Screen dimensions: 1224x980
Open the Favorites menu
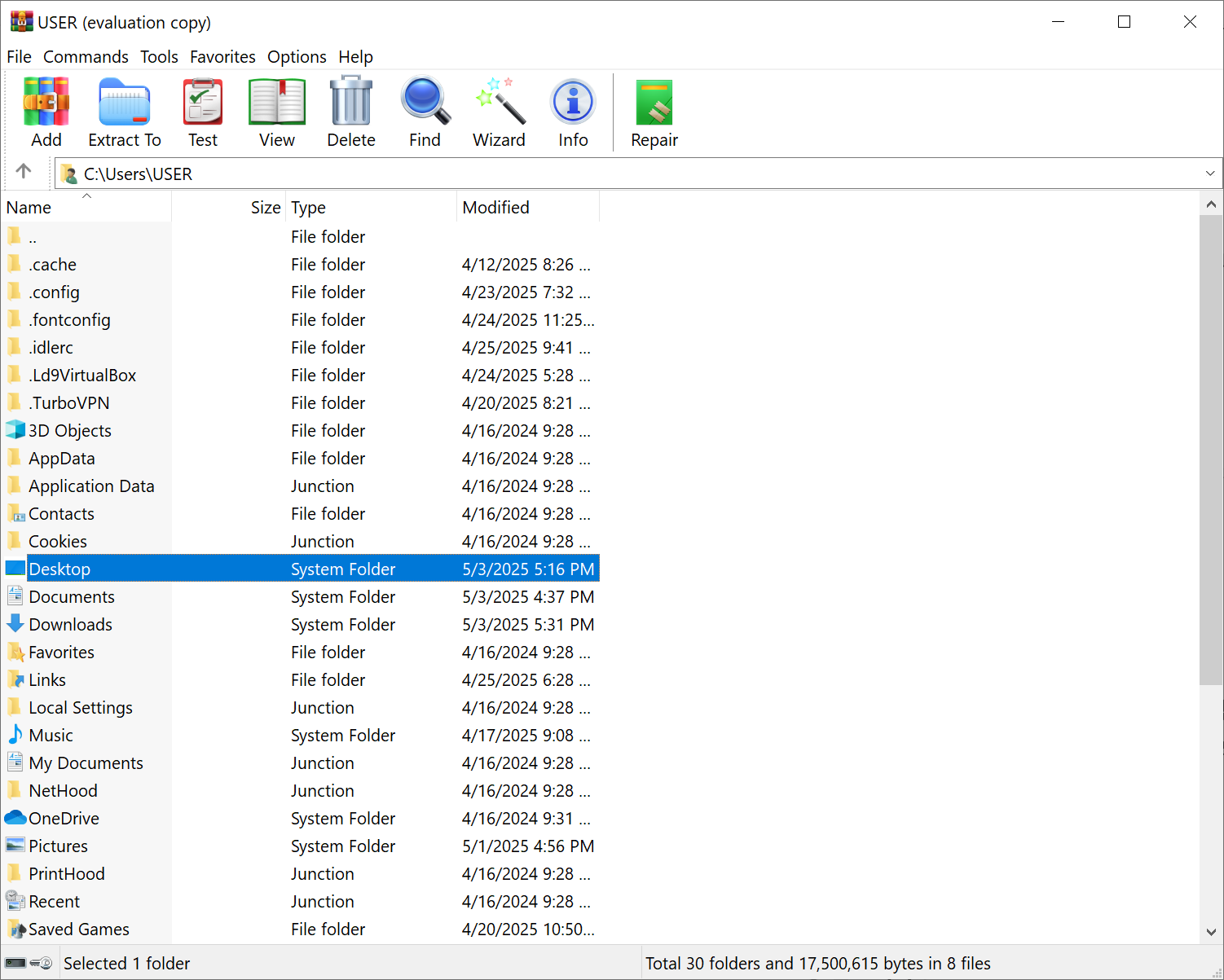point(222,57)
